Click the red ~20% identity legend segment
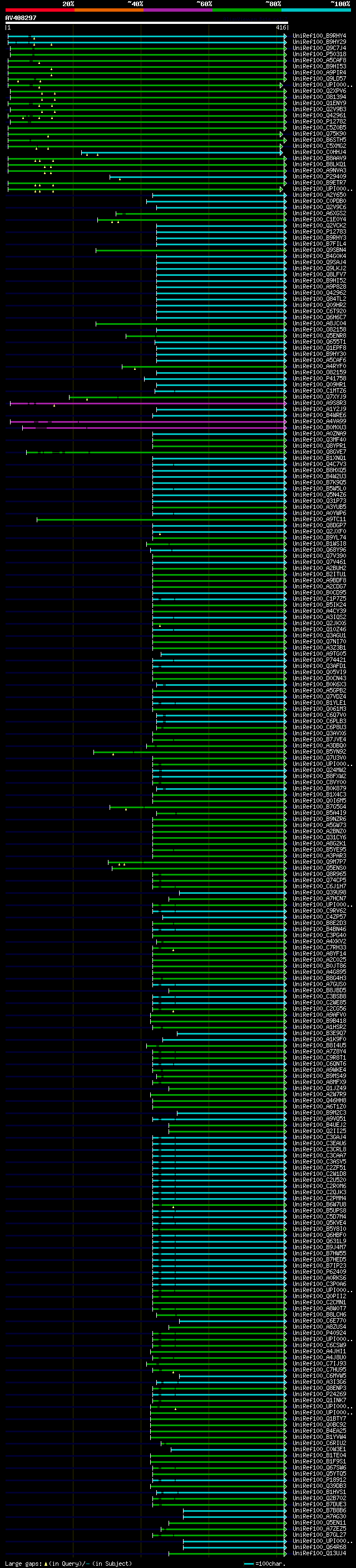The width and height of the screenshot is (356, 1568). [x=39, y=10]
